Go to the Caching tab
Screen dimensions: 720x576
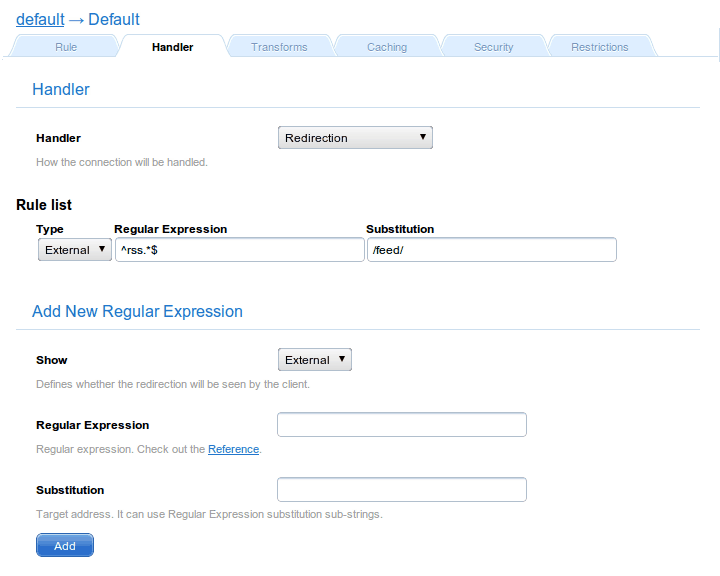pyautogui.click(x=386, y=47)
